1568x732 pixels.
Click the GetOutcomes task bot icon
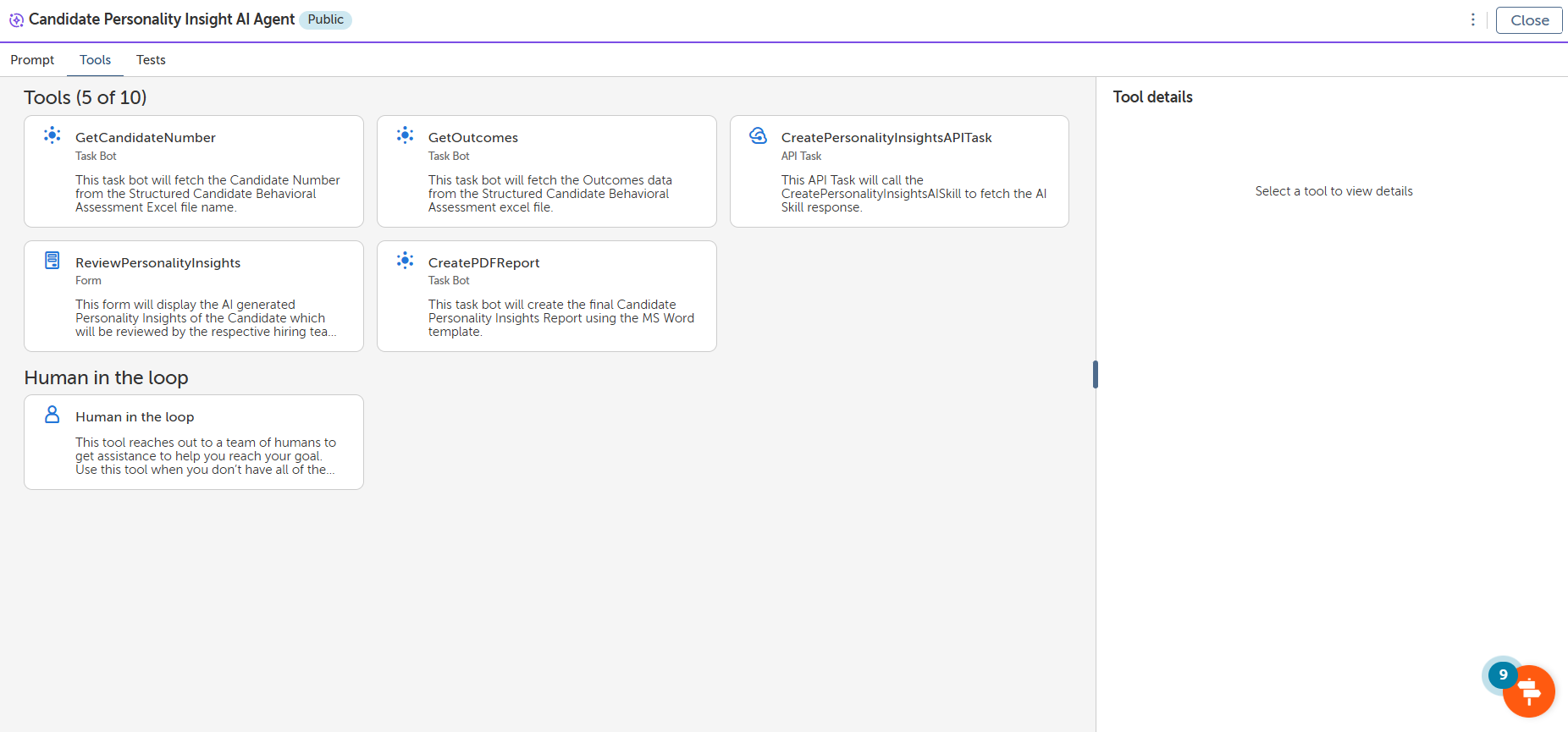[406, 135]
